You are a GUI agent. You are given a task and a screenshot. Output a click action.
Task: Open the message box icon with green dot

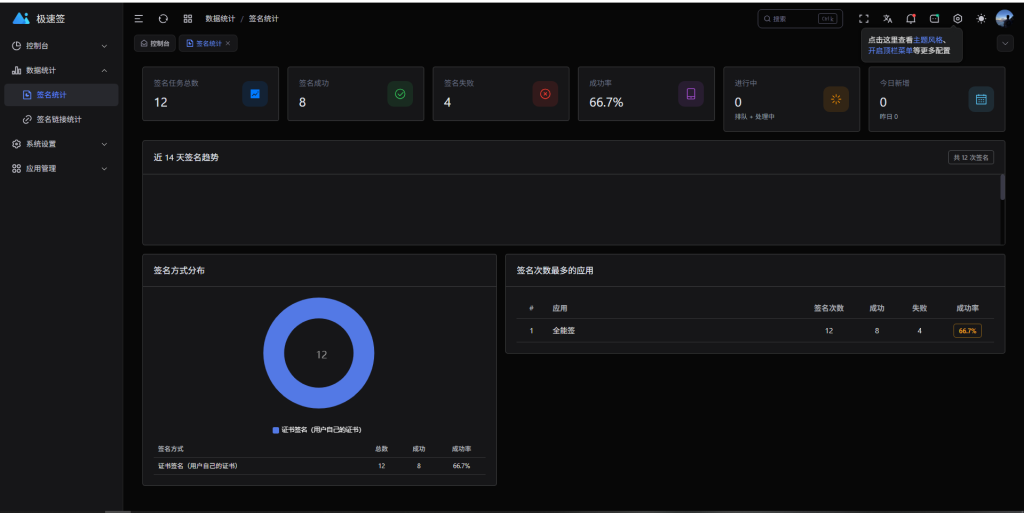(935, 19)
